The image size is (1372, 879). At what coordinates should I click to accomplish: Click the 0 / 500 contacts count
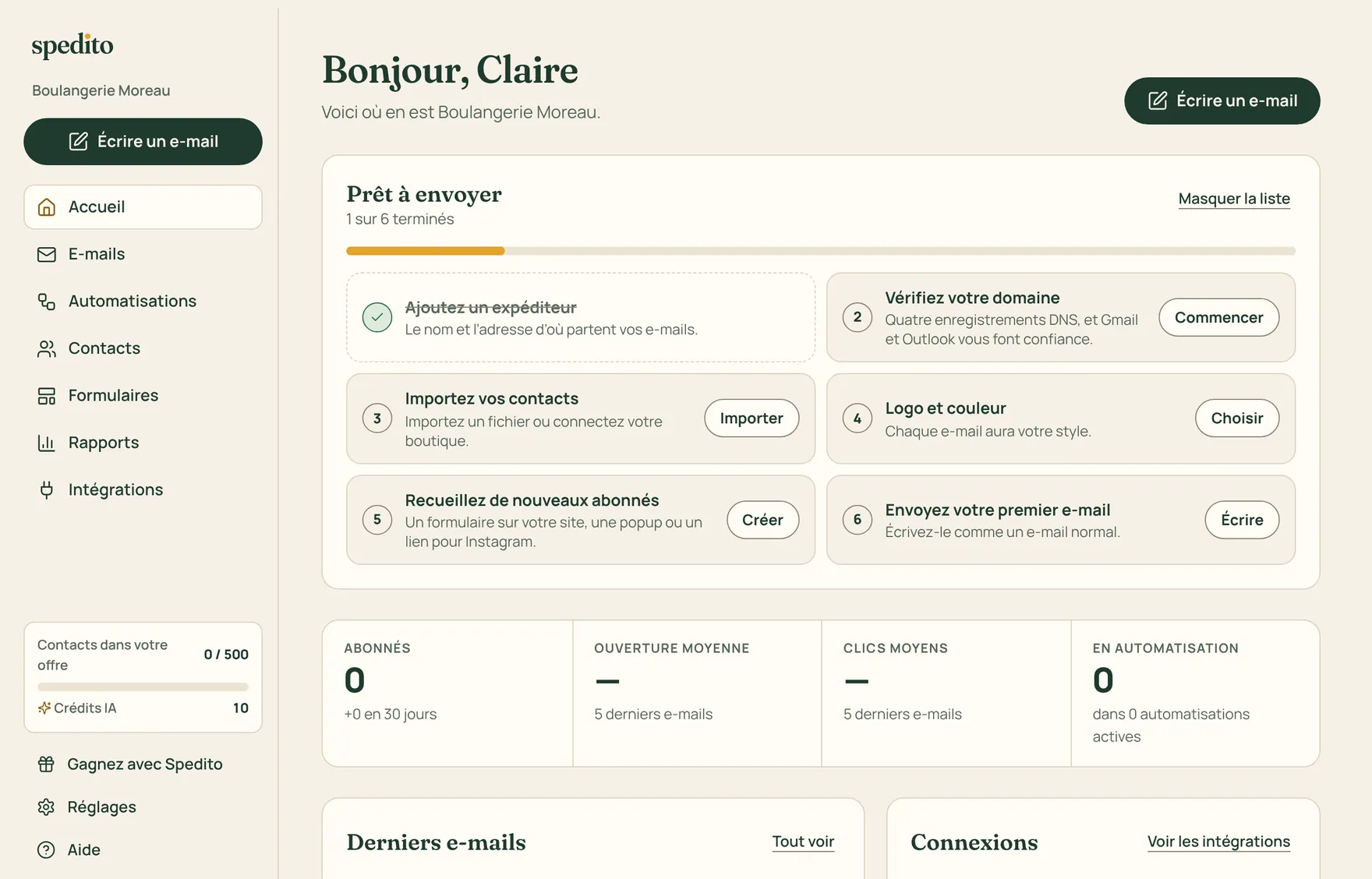(x=226, y=655)
